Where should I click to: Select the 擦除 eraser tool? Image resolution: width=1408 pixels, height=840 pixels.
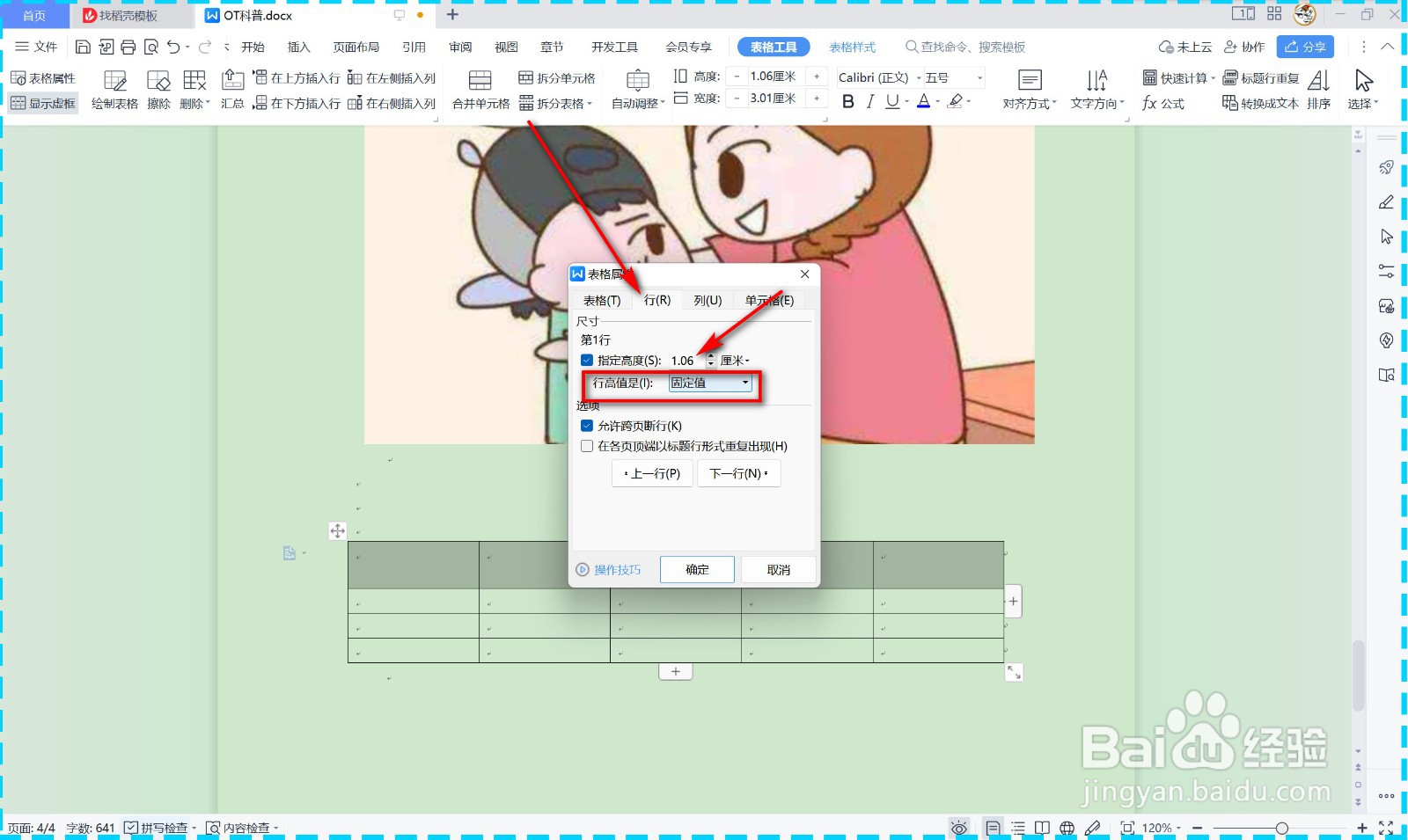pos(158,91)
